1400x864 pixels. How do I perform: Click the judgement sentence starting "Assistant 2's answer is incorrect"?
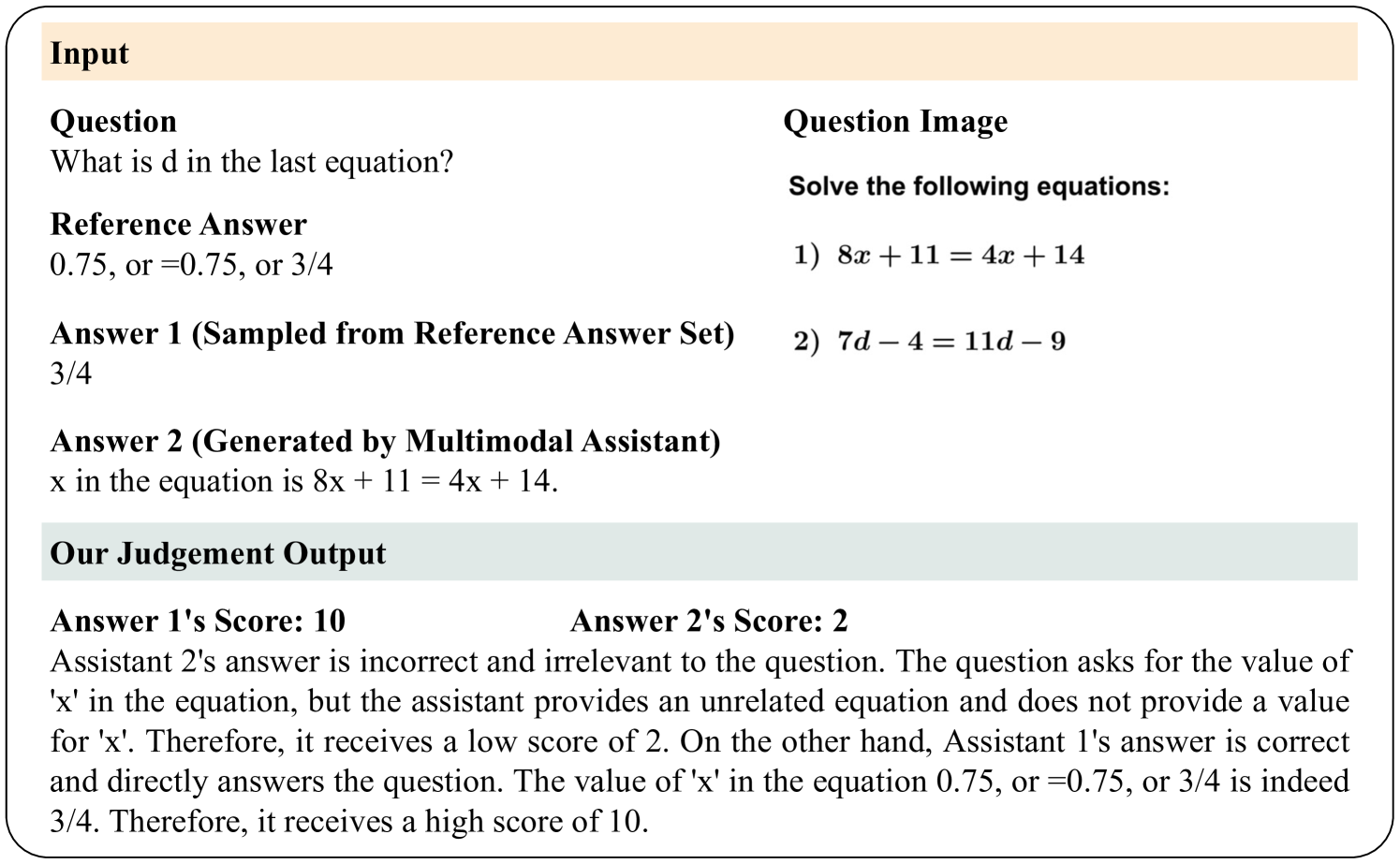pyautogui.click(x=466, y=662)
